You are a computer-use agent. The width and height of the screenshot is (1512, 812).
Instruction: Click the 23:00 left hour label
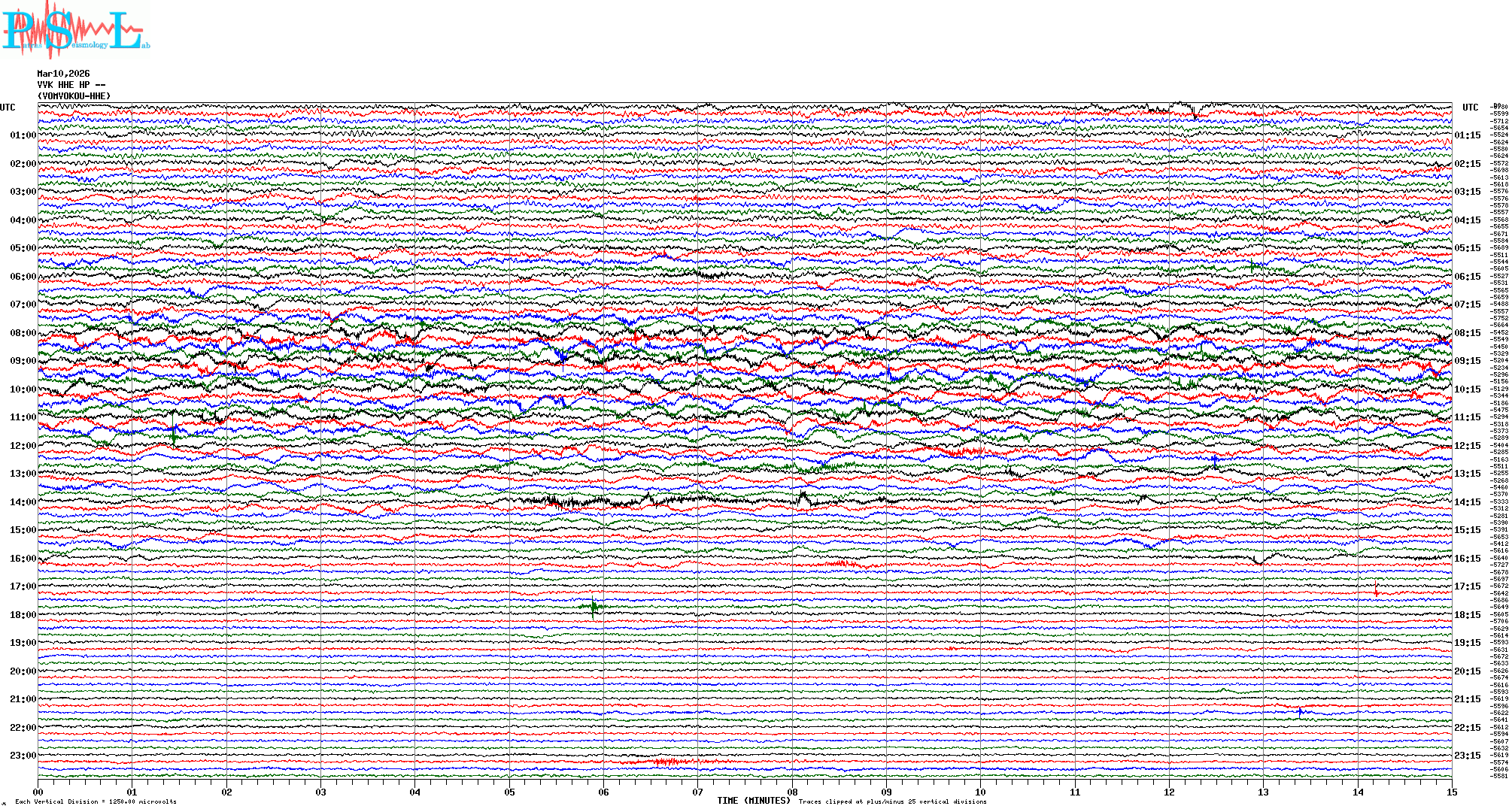pos(23,756)
